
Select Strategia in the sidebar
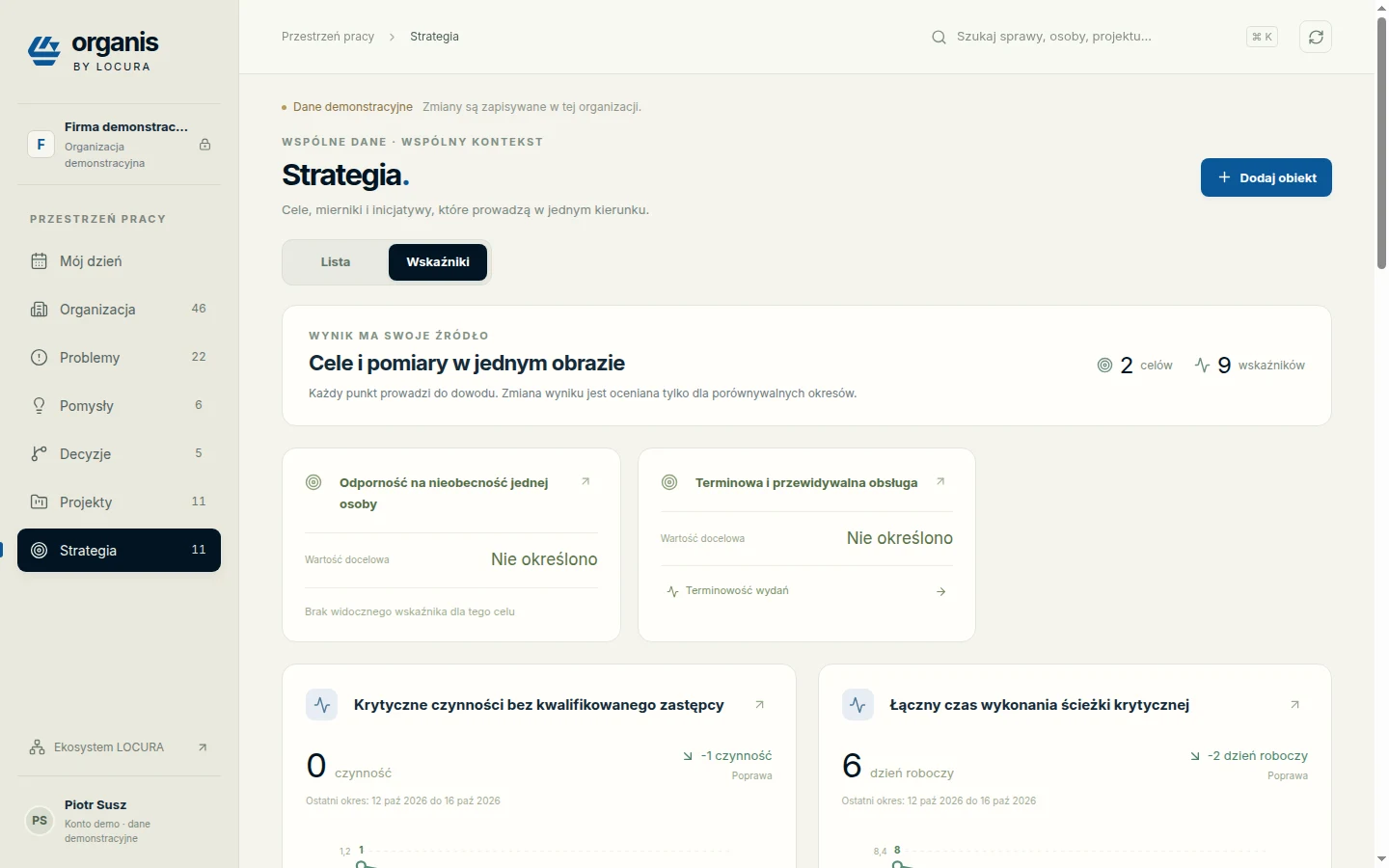(119, 551)
